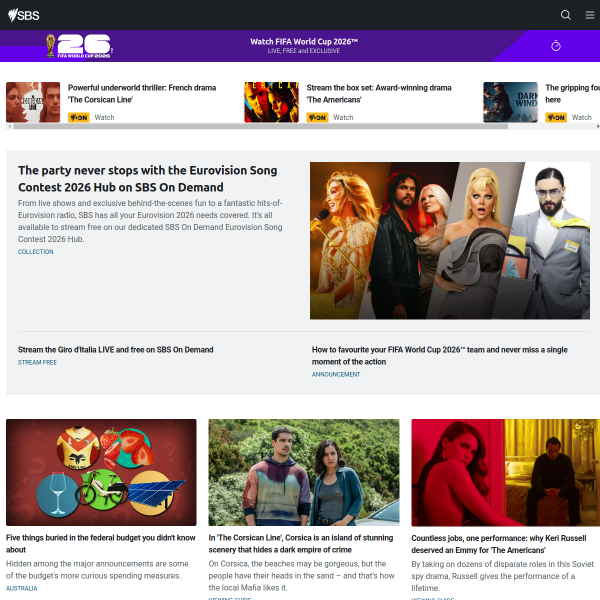
Task: Click the carousel scrollbar right arrow
Action: pos(598,126)
